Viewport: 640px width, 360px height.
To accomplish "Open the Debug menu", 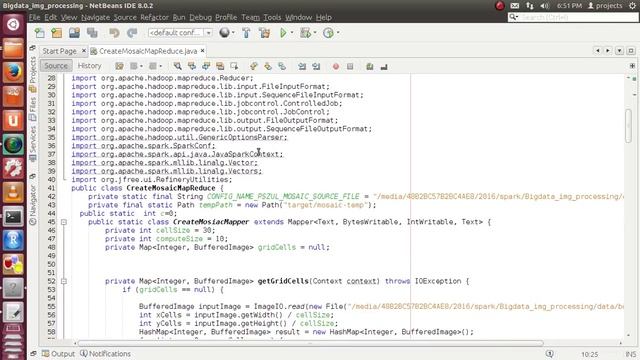I will point(200,17).
